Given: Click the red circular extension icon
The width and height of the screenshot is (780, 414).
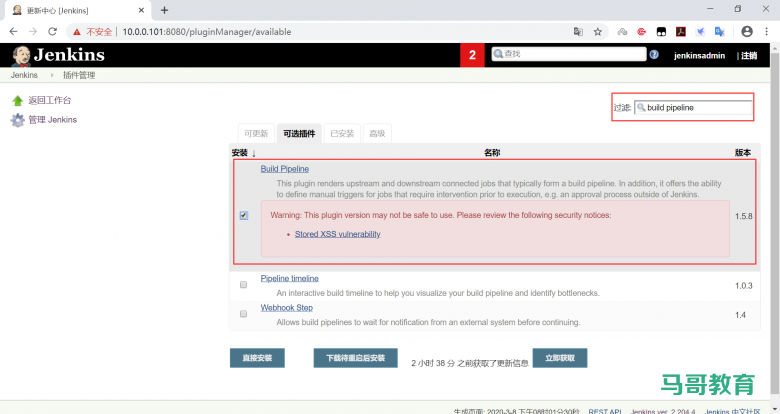Looking at the screenshot, I should pos(642,31).
